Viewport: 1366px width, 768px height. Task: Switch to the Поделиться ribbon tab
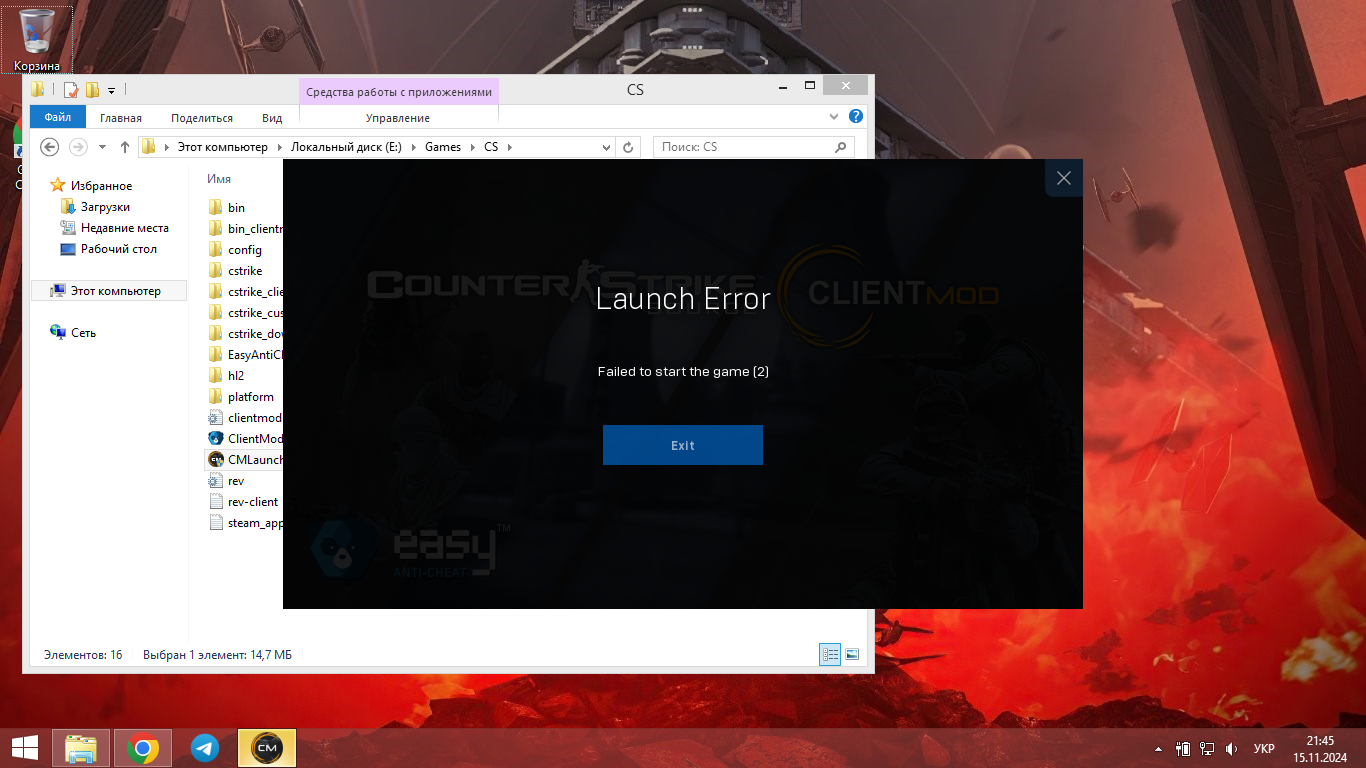[x=202, y=118]
